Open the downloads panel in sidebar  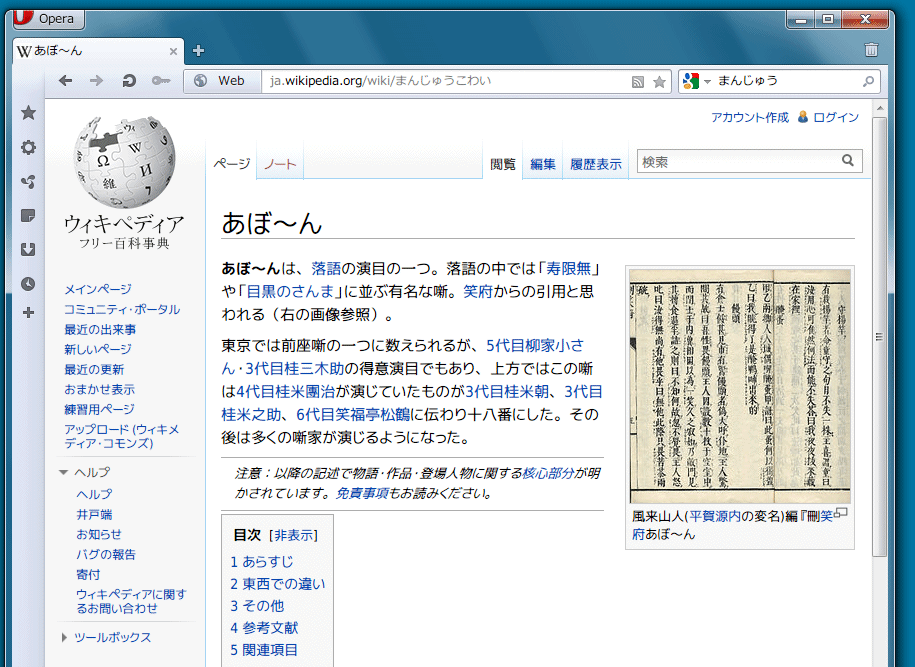(x=28, y=250)
